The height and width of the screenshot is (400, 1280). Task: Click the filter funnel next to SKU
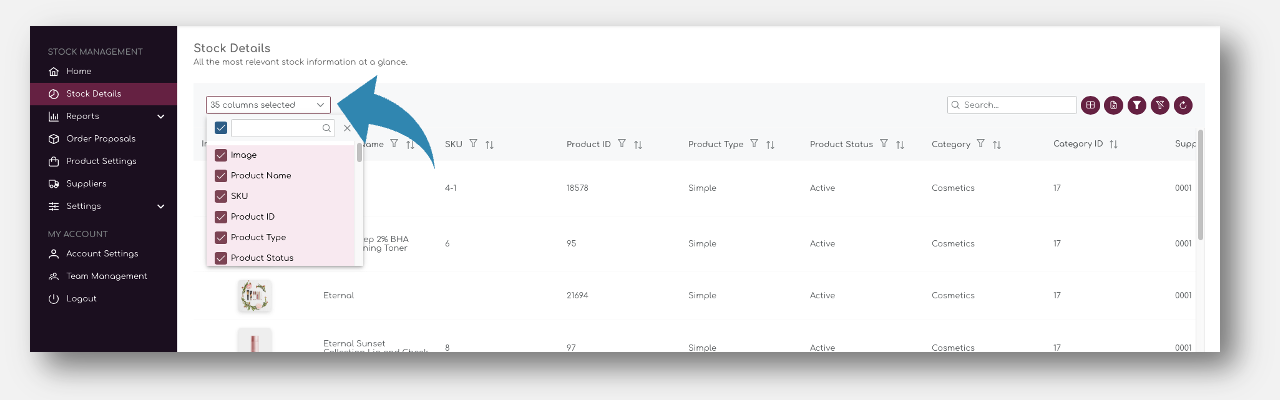473,144
